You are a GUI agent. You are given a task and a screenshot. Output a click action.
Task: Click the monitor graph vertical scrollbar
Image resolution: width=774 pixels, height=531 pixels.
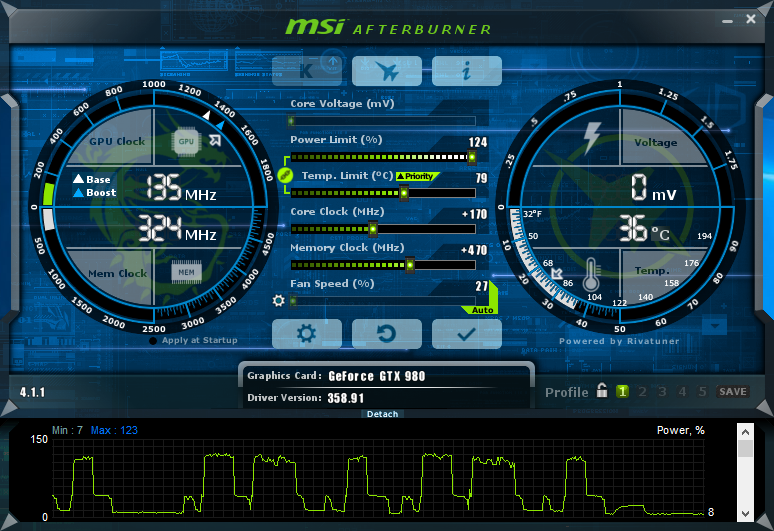[x=745, y=472]
